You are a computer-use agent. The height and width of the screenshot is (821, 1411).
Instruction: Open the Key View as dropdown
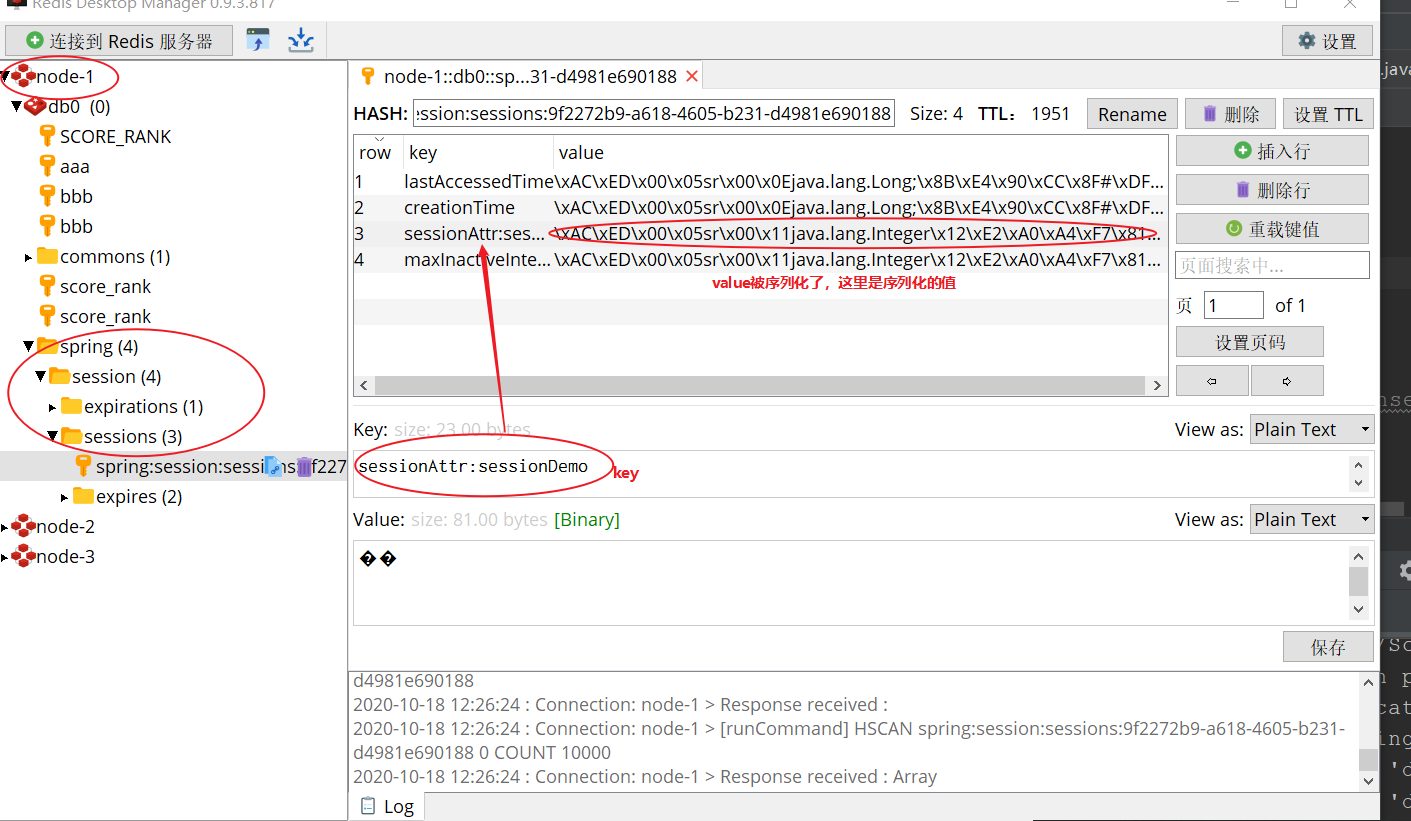pyautogui.click(x=1312, y=429)
